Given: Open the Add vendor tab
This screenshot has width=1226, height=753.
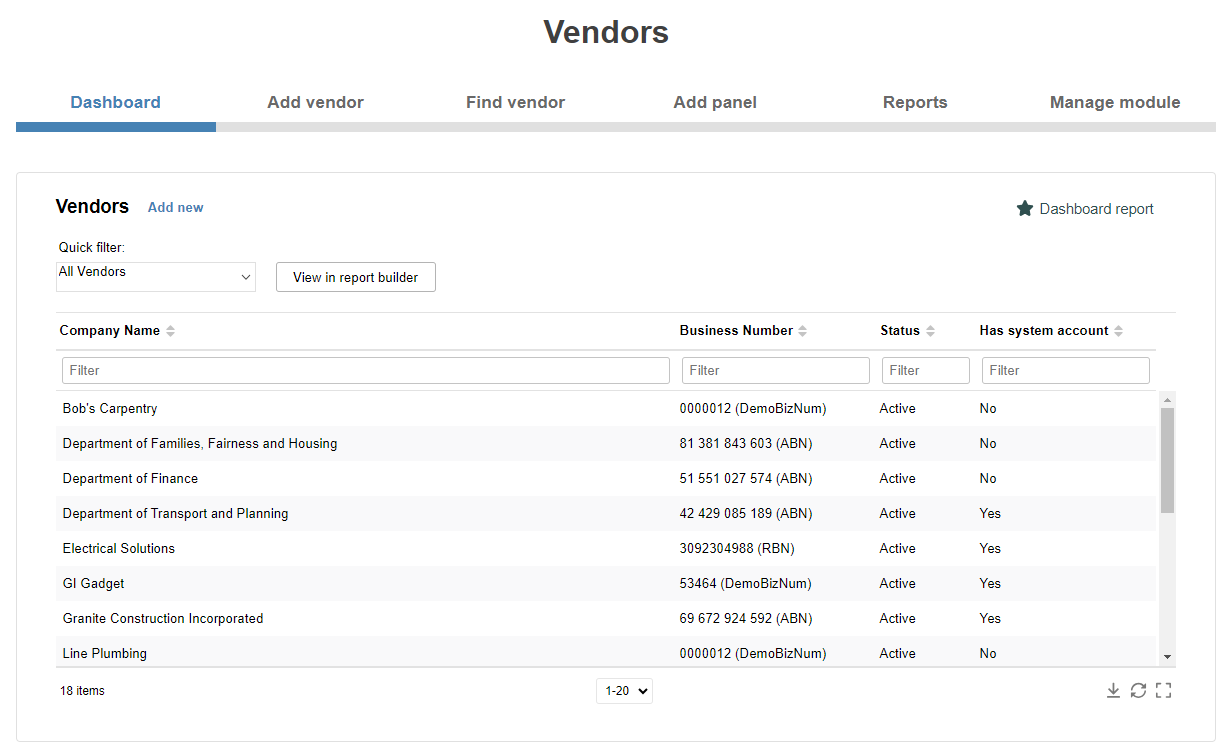Looking at the screenshot, I should click(316, 102).
